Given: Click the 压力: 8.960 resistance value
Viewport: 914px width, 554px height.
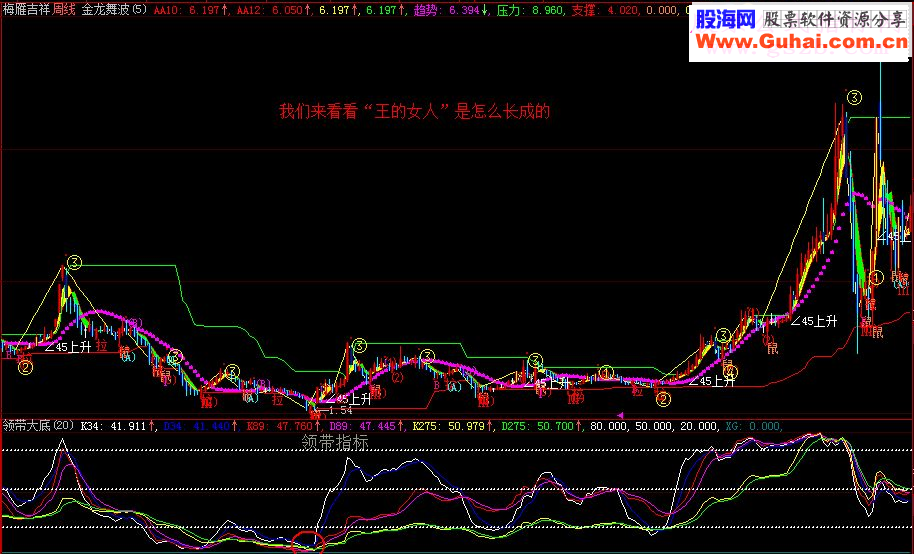Looking at the screenshot, I should click(x=530, y=10).
